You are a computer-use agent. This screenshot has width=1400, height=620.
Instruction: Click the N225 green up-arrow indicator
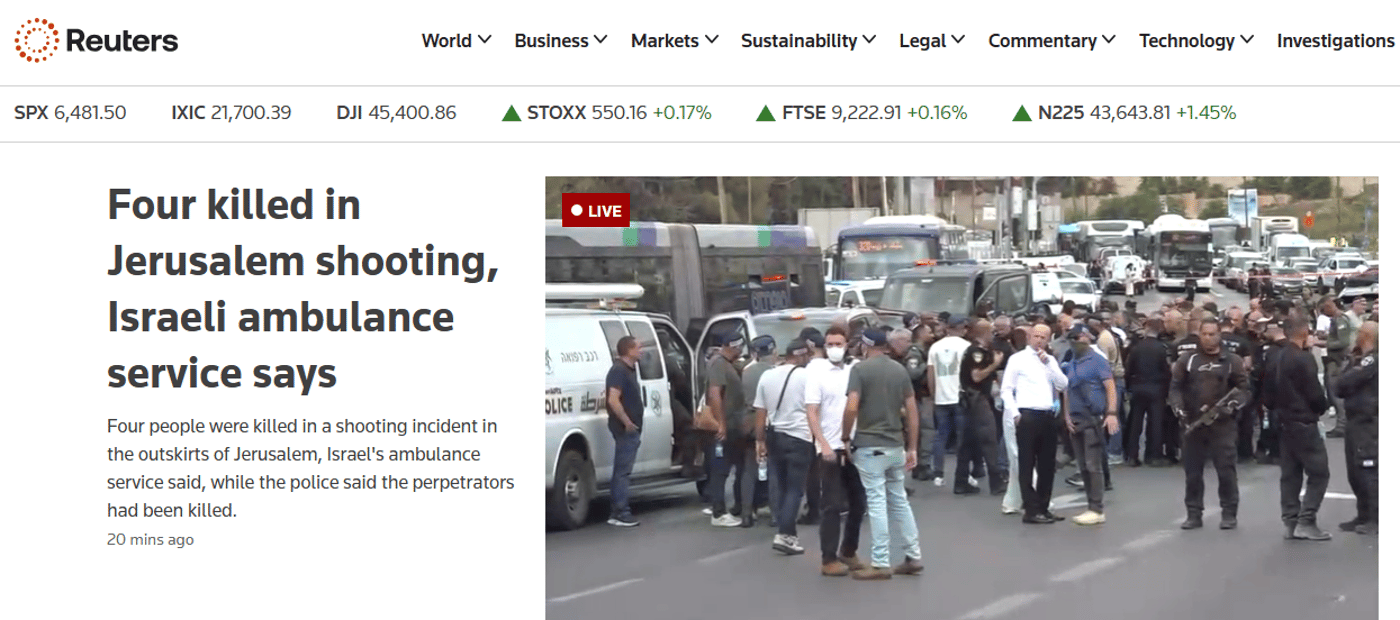click(x=1022, y=113)
